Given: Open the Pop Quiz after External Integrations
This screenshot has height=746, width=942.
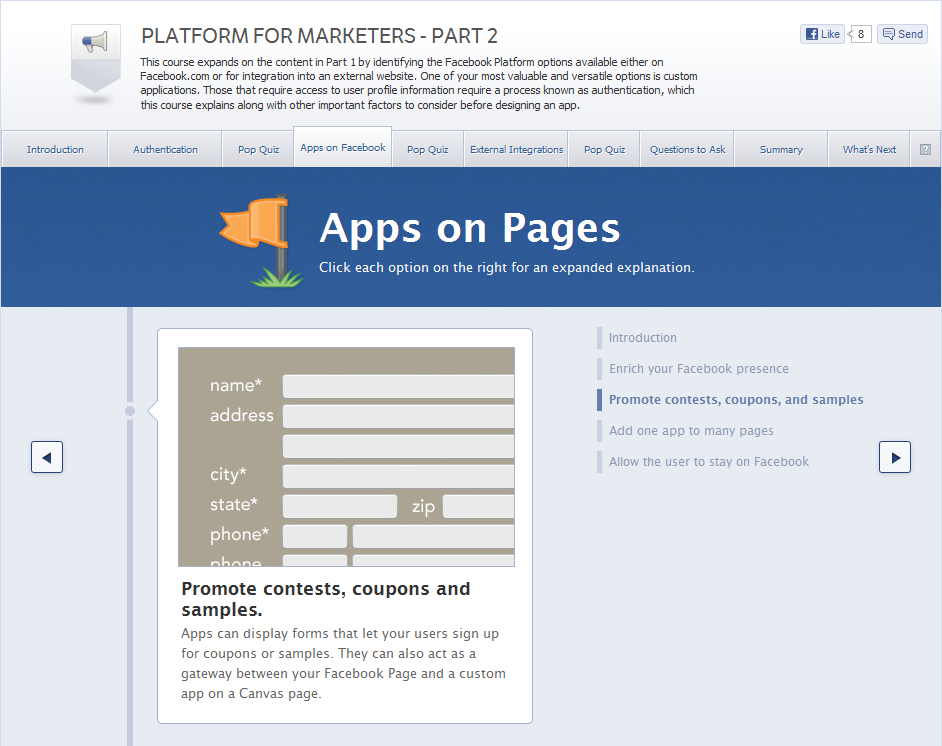Looking at the screenshot, I should [x=604, y=149].
